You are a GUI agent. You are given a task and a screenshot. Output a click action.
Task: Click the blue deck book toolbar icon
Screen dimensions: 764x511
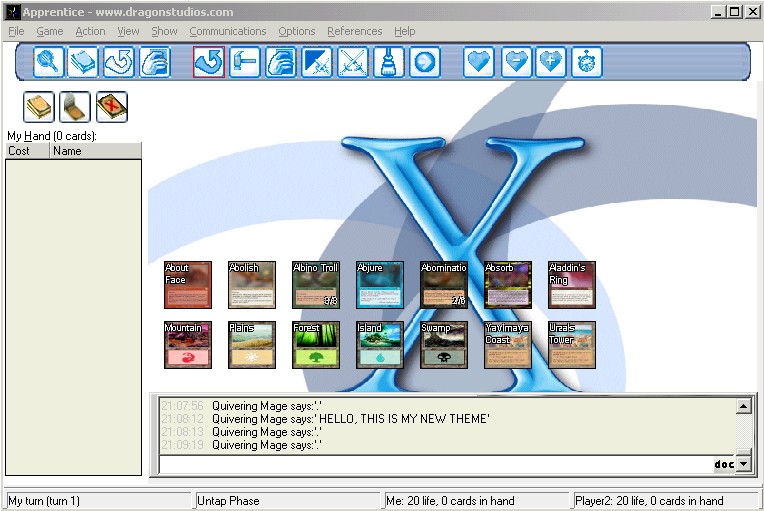click(82, 62)
